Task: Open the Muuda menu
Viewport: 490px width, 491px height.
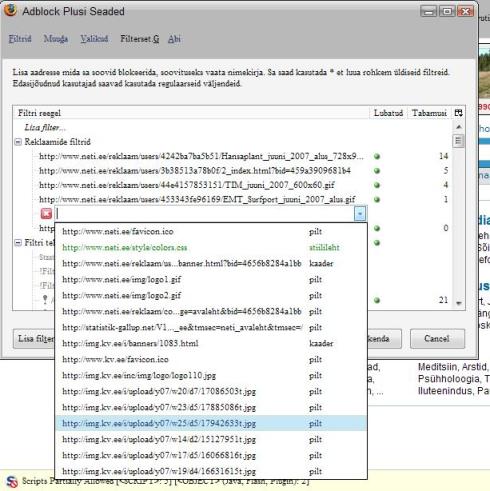Action: click(x=56, y=39)
